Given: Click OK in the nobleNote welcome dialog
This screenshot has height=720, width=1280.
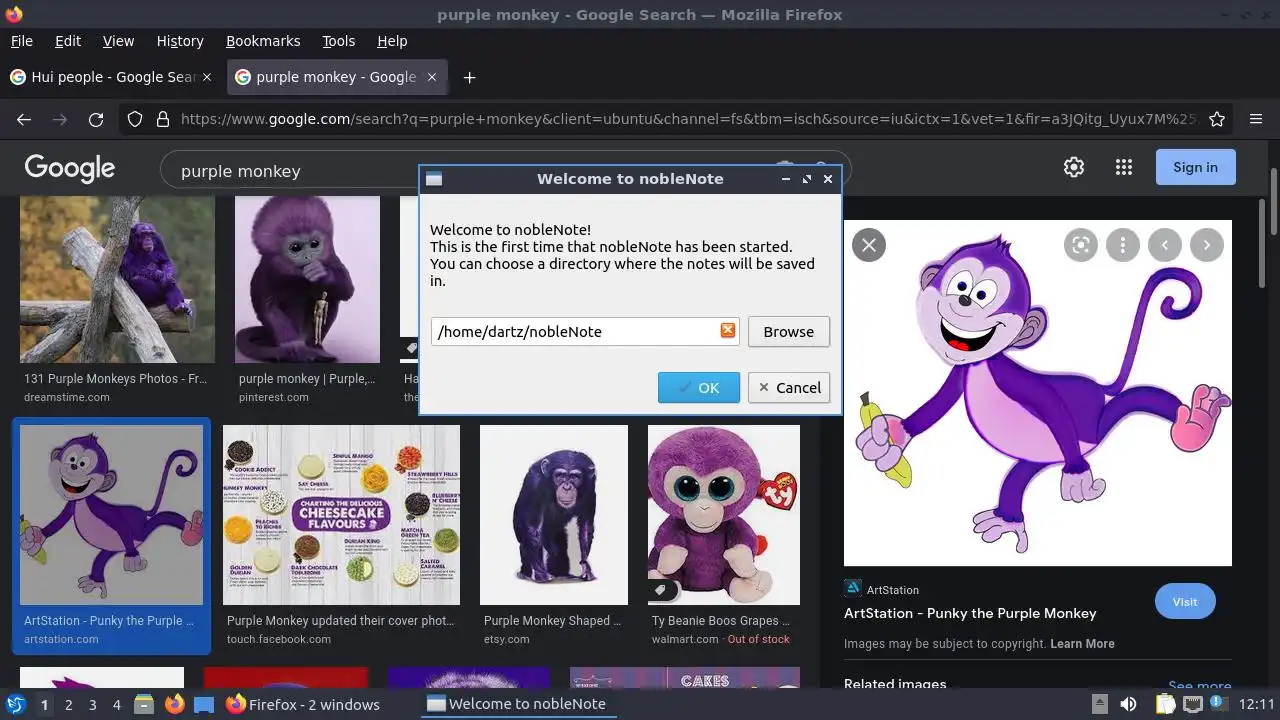Looking at the screenshot, I should tap(698, 388).
